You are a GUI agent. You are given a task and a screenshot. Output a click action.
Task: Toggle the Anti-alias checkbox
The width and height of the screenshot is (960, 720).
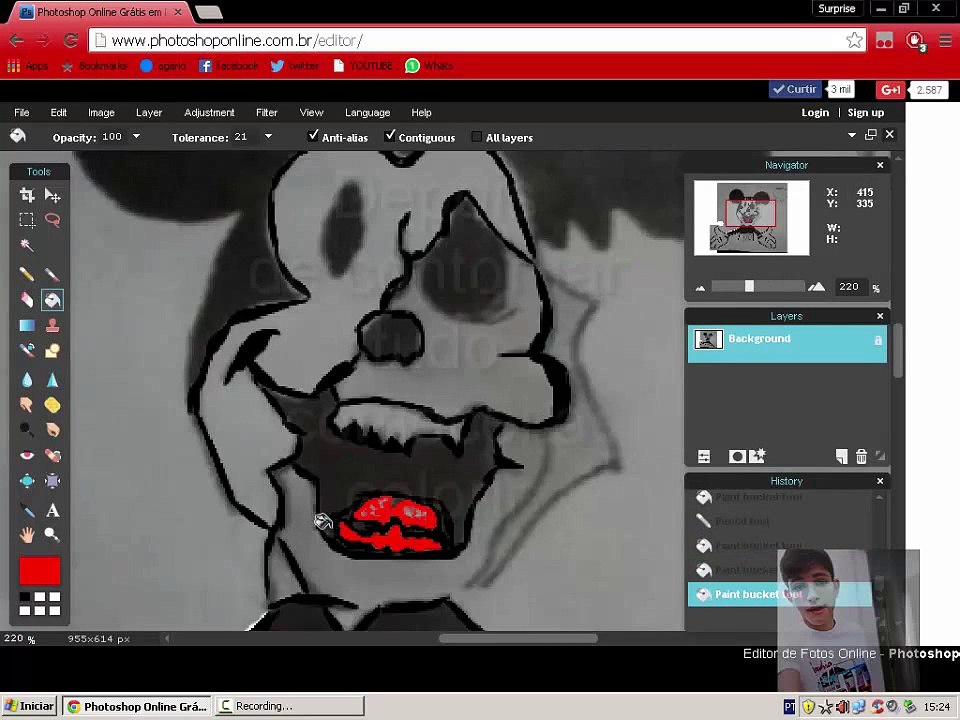coord(313,136)
